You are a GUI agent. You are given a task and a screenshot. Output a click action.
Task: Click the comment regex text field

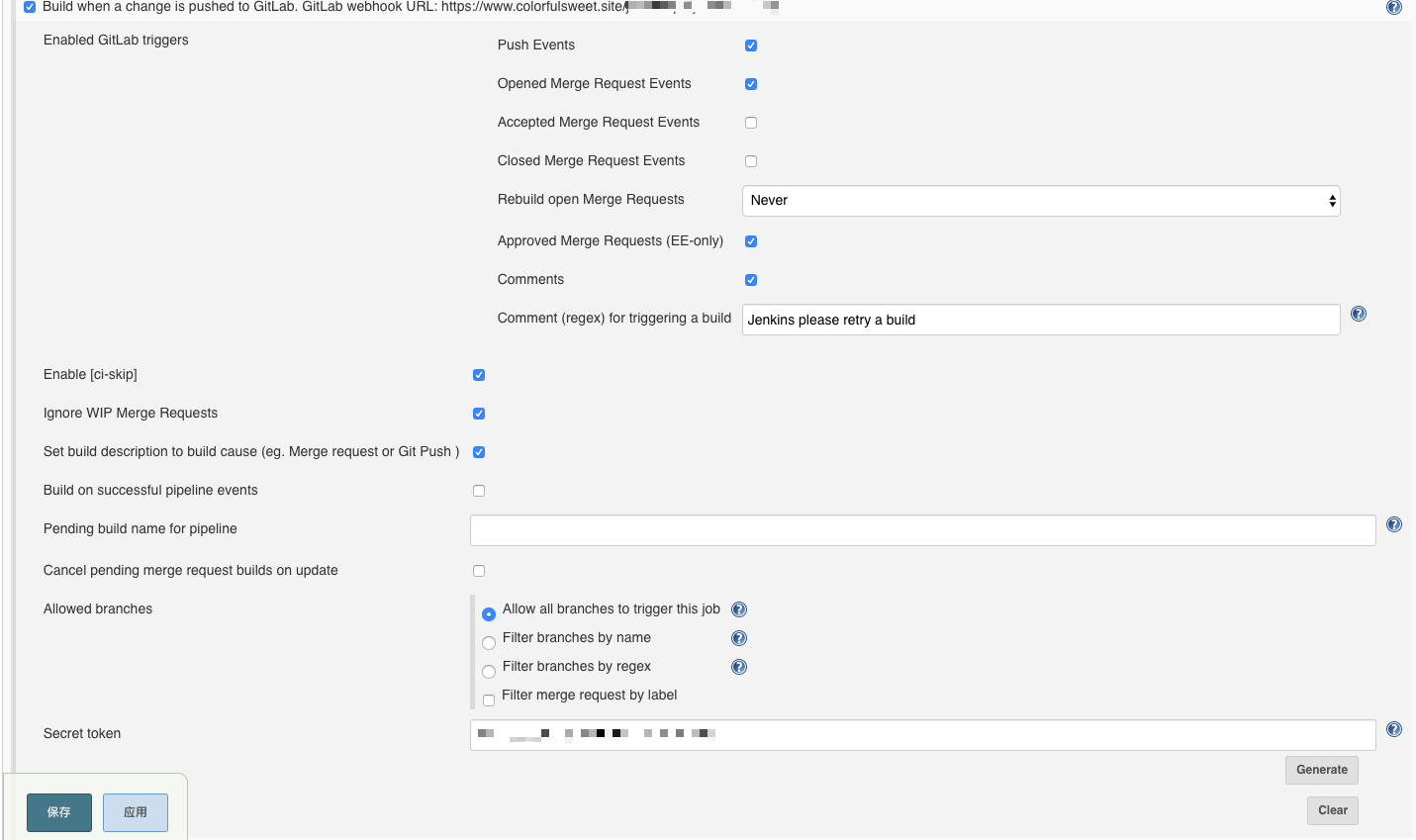[1040, 320]
